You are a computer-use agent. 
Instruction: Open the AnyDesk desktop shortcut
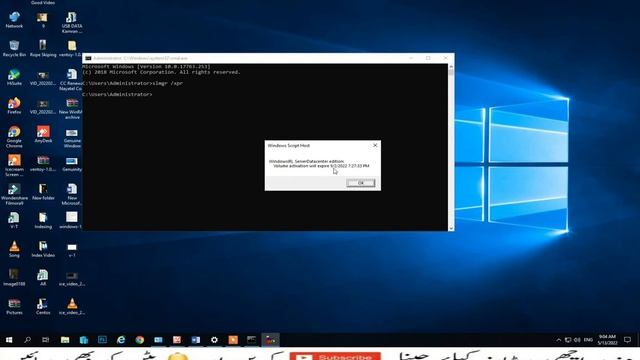[43, 134]
